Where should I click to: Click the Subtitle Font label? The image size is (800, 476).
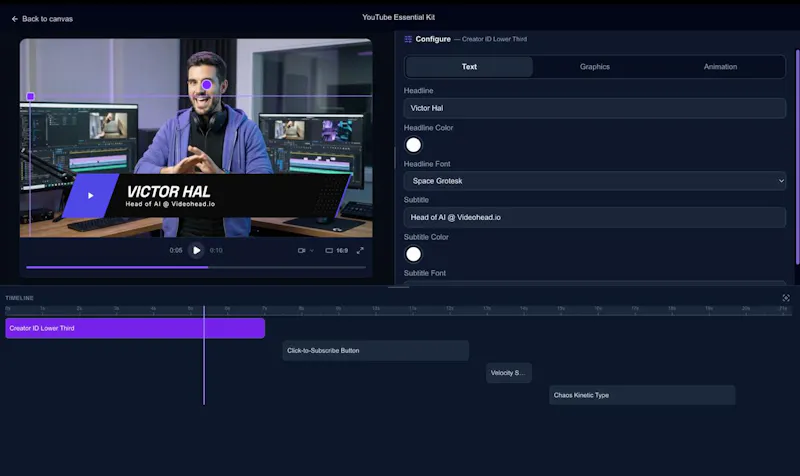pyautogui.click(x=424, y=273)
